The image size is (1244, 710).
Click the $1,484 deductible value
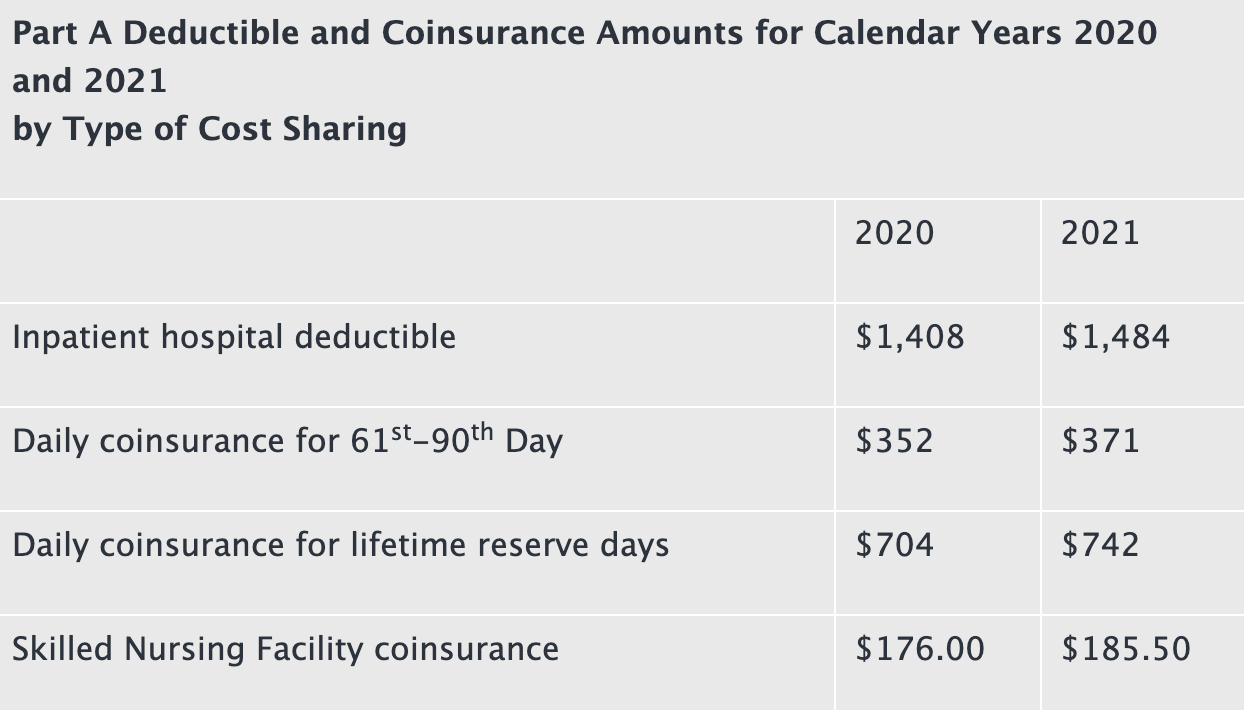click(x=1115, y=337)
